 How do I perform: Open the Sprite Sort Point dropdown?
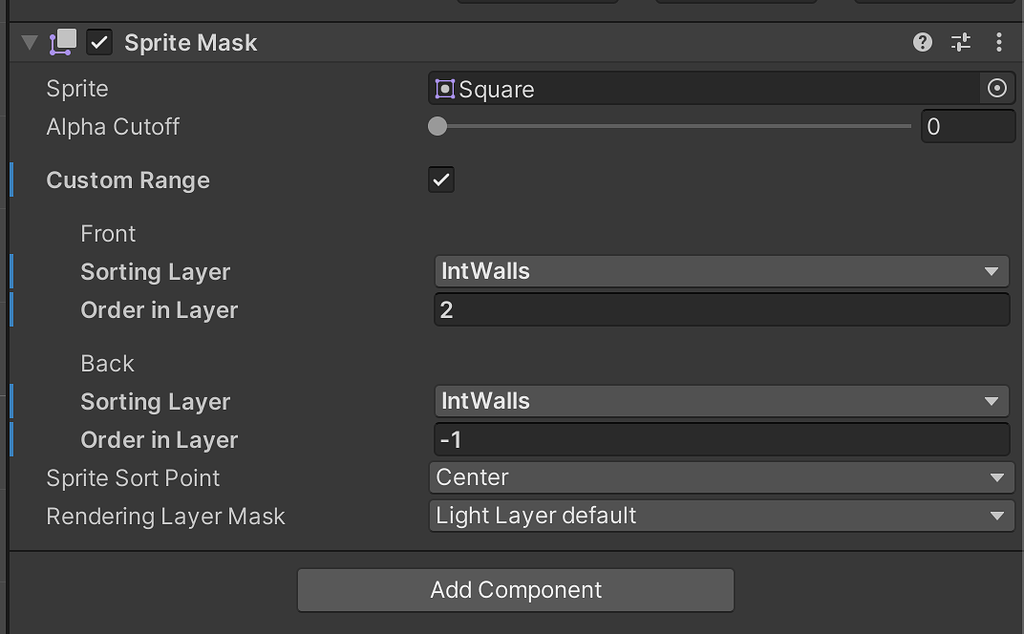coord(720,478)
